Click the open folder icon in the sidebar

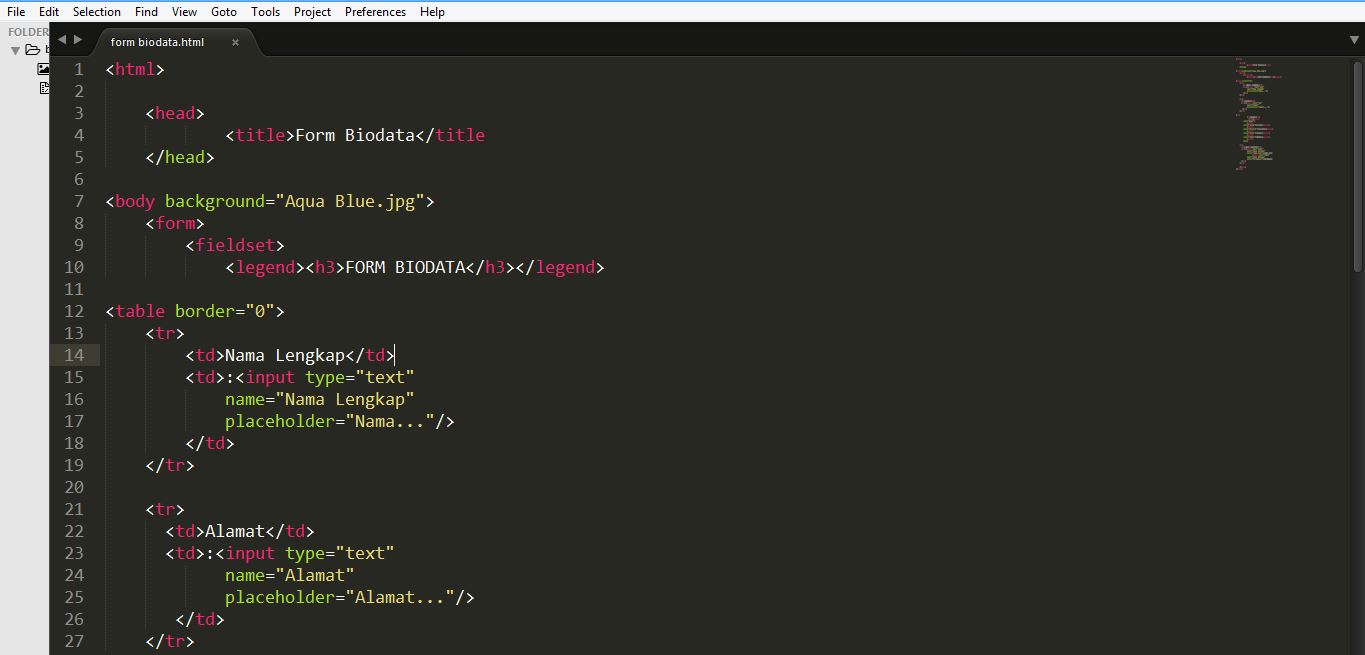point(33,50)
